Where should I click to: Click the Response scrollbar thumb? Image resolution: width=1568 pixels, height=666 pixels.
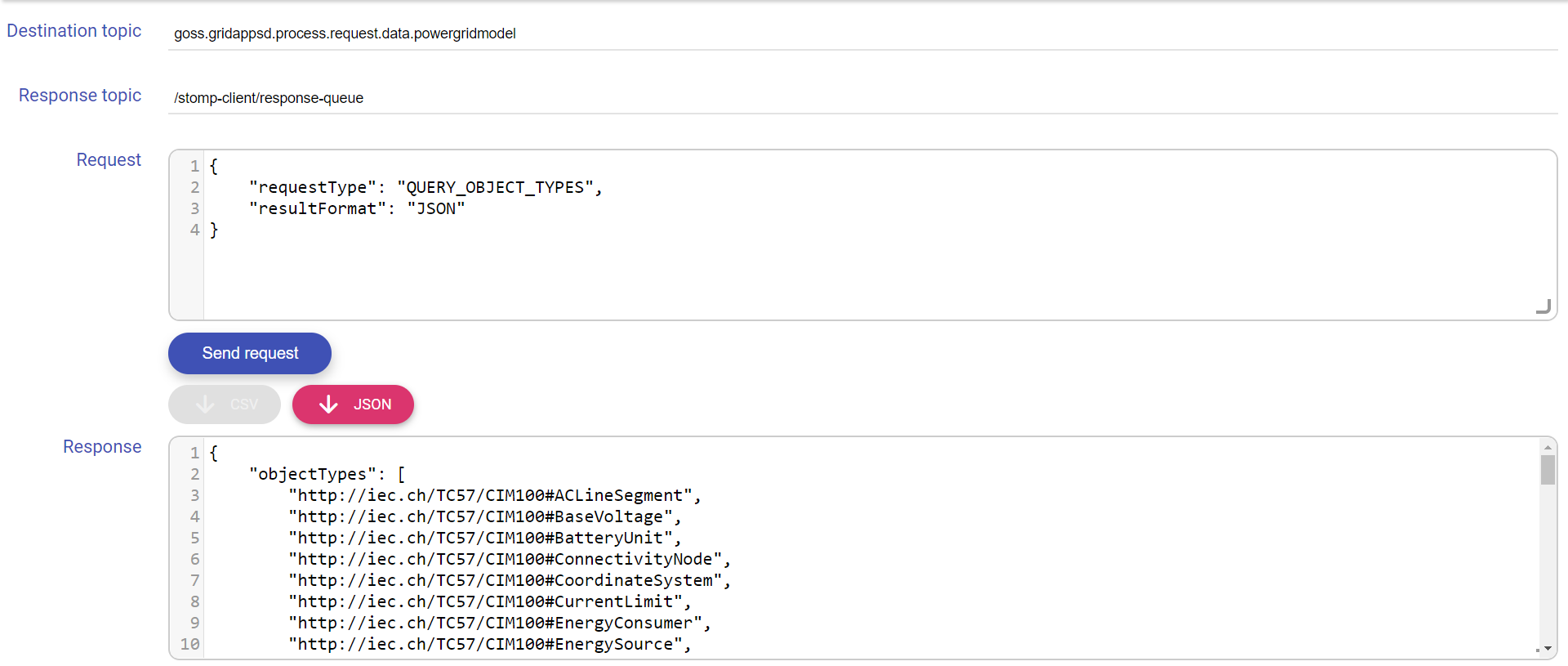pyautogui.click(x=1548, y=470)
